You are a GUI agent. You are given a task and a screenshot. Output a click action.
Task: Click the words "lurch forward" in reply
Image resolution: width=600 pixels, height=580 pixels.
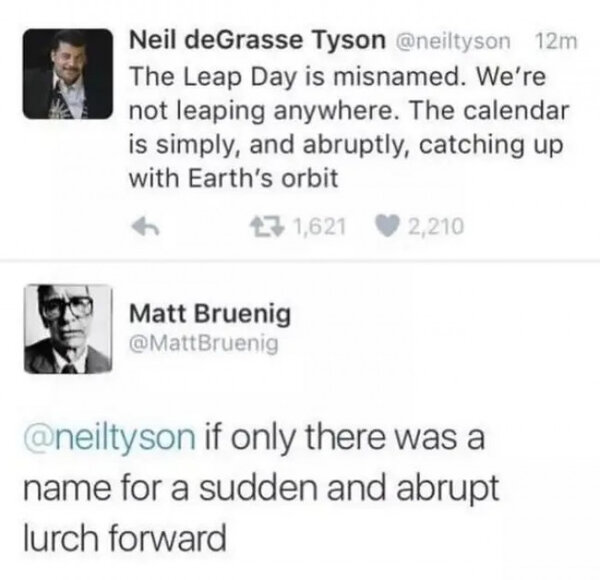[x=126, y=541]
